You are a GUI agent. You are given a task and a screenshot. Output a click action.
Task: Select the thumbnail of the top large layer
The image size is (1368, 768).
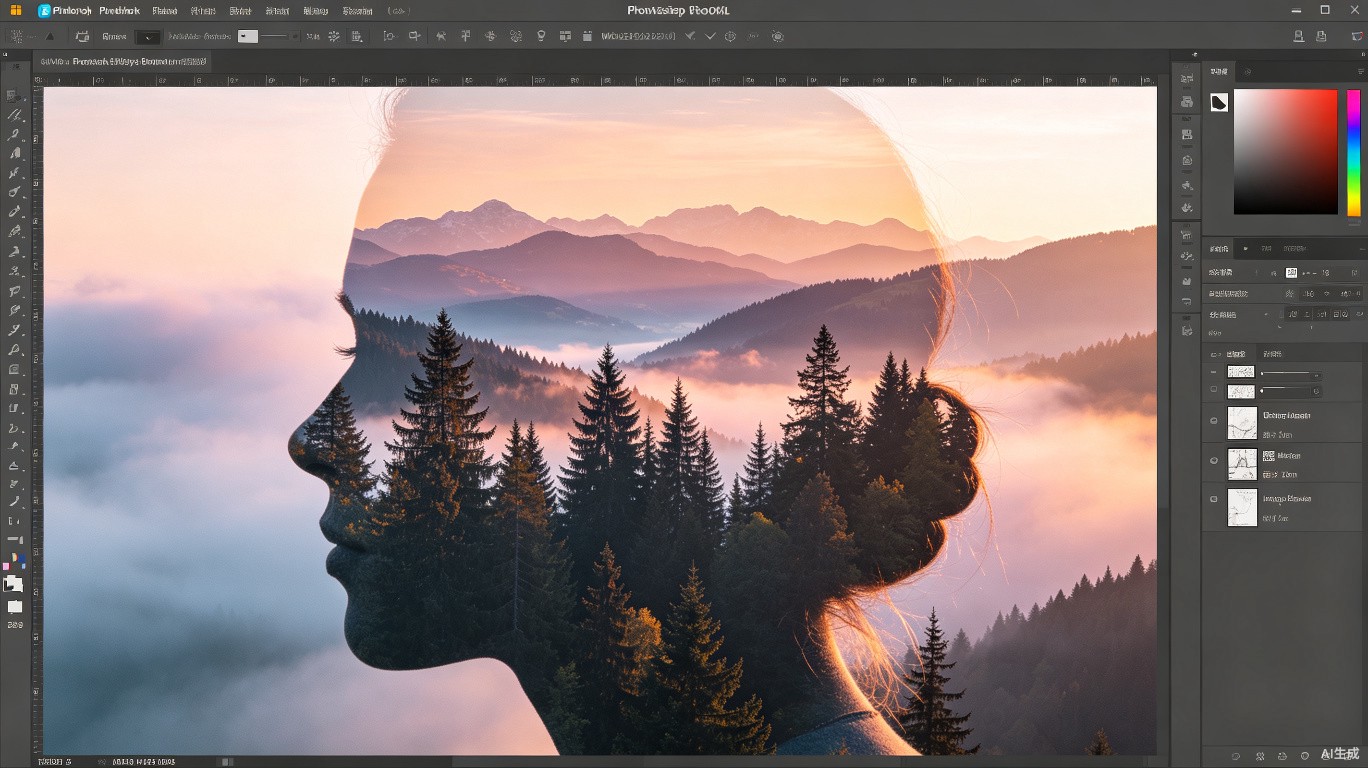pyautogui.click(x=1242, y=422)
